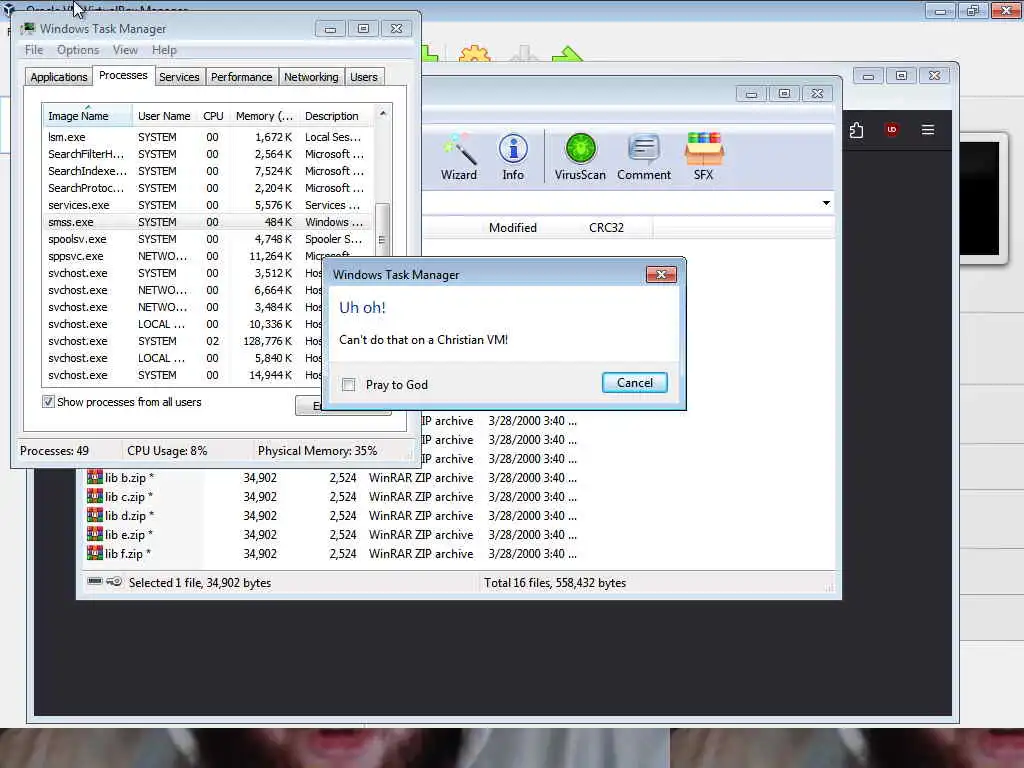Open the Task Manager View menu
Image resolution: width=1024 pixels, height=768 pixels.
(125, 50)
